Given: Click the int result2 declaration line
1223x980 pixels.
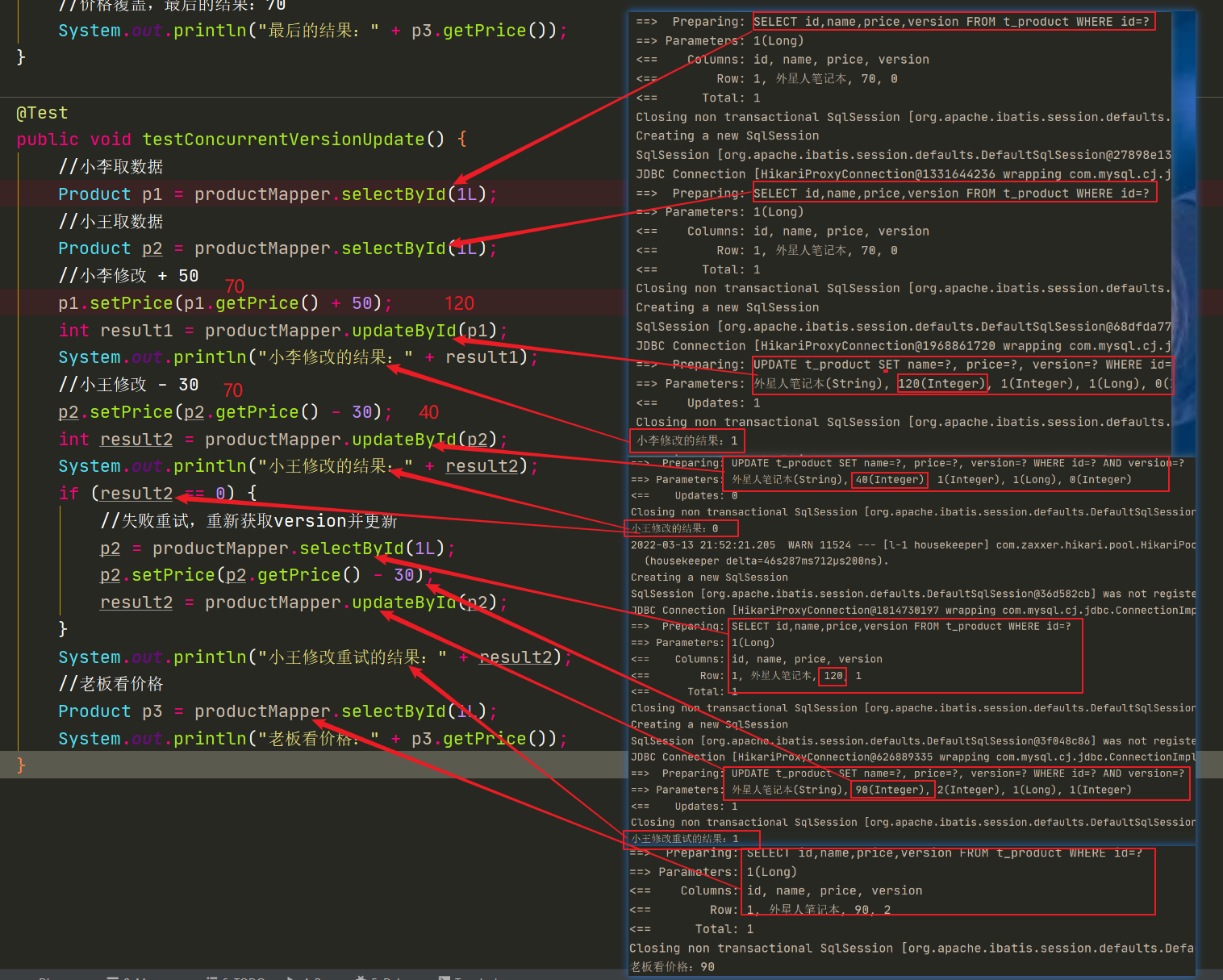Looking at the screenshot, I should point(283,440).
